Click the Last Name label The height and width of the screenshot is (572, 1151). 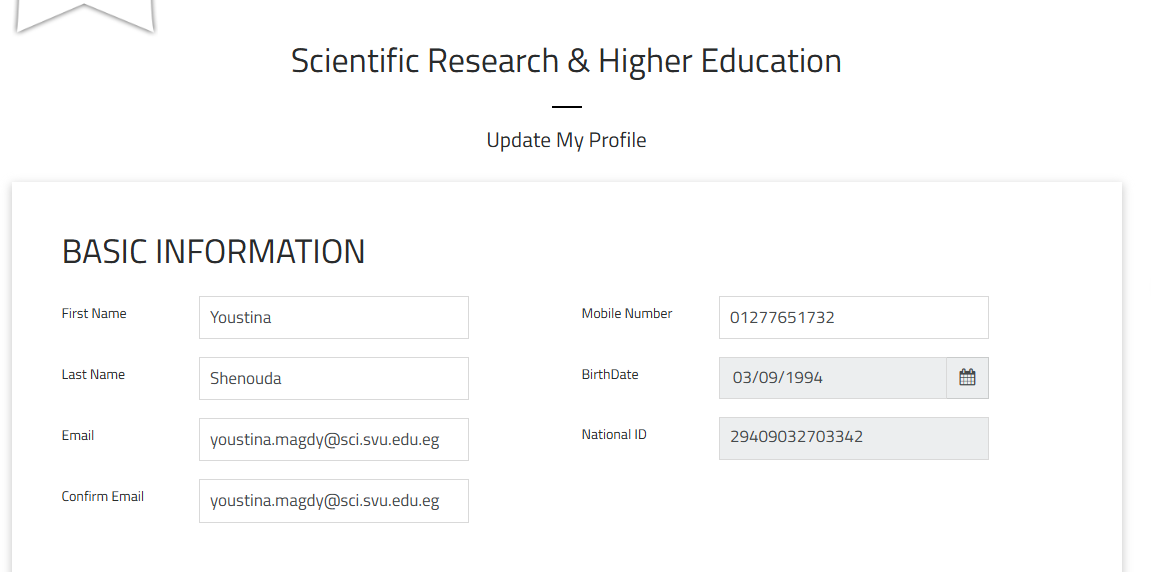point(93,375)
